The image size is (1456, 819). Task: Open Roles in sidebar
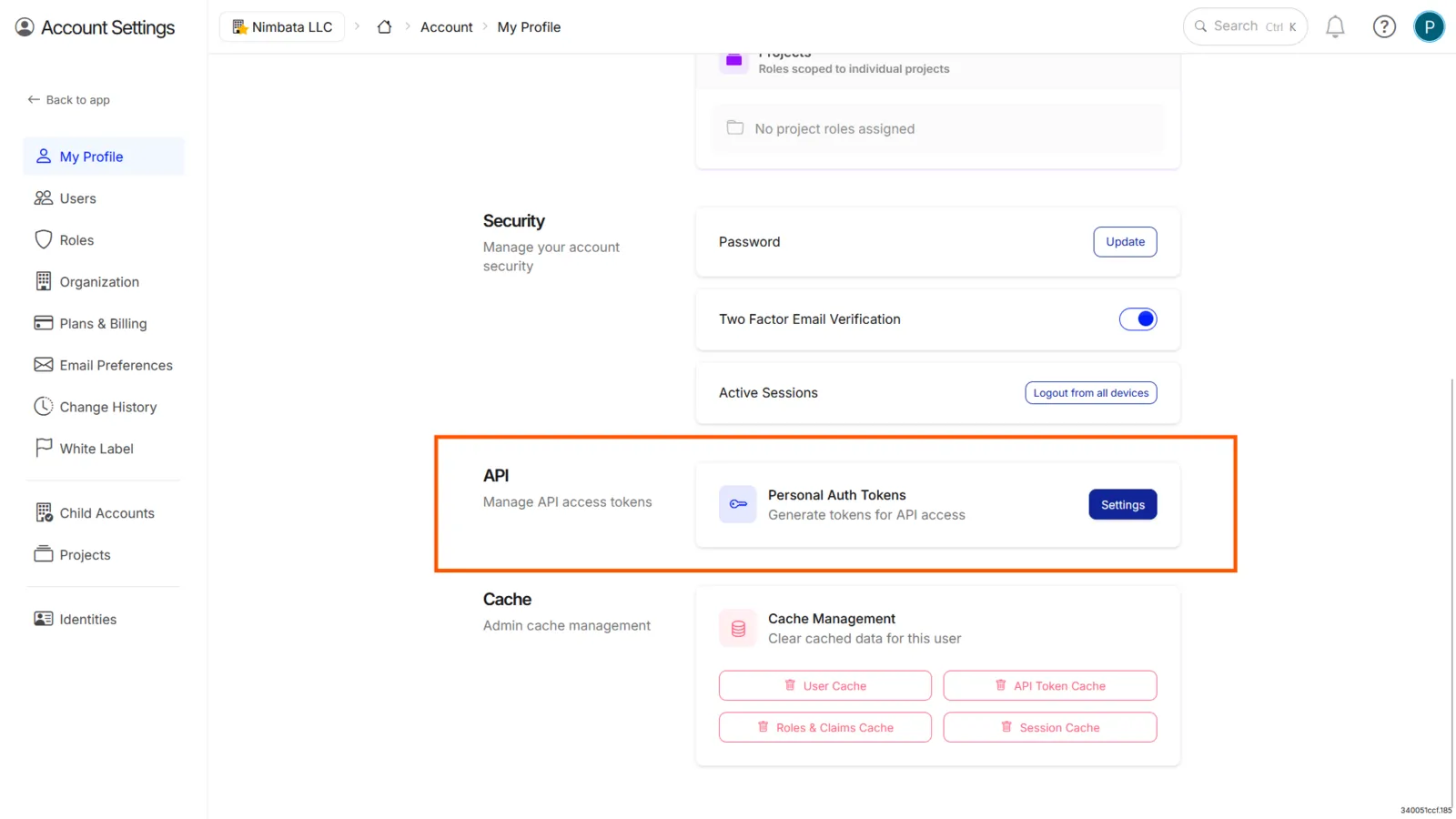point(104,240)
